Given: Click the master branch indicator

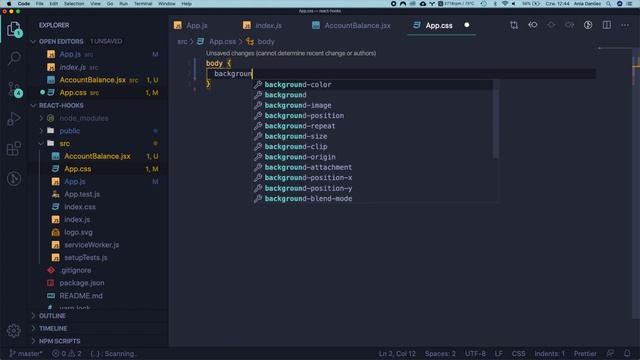Looking at the screenshot, I should tap(26, 353).
